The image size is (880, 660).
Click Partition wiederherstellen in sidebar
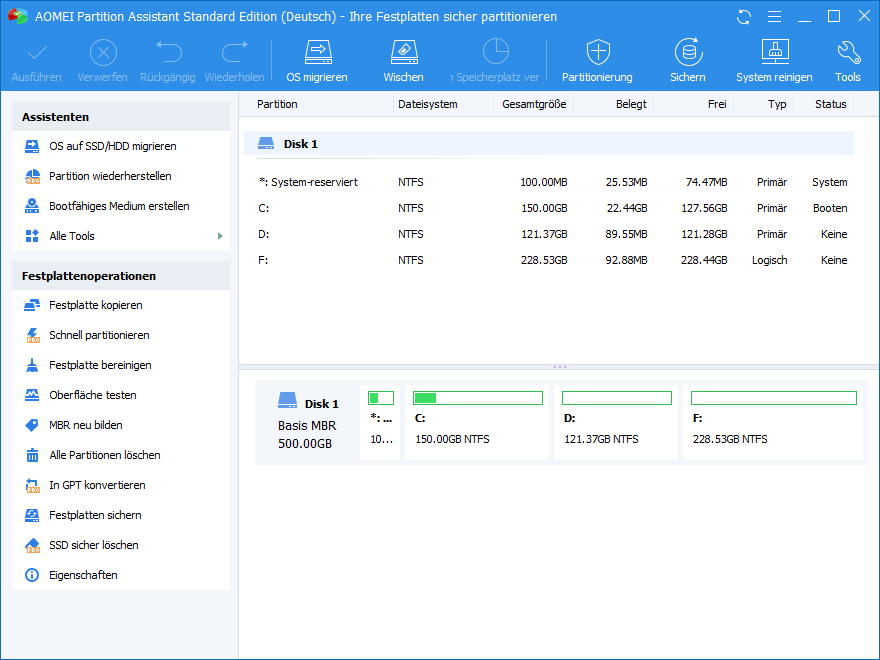click(x=110, y=176)
